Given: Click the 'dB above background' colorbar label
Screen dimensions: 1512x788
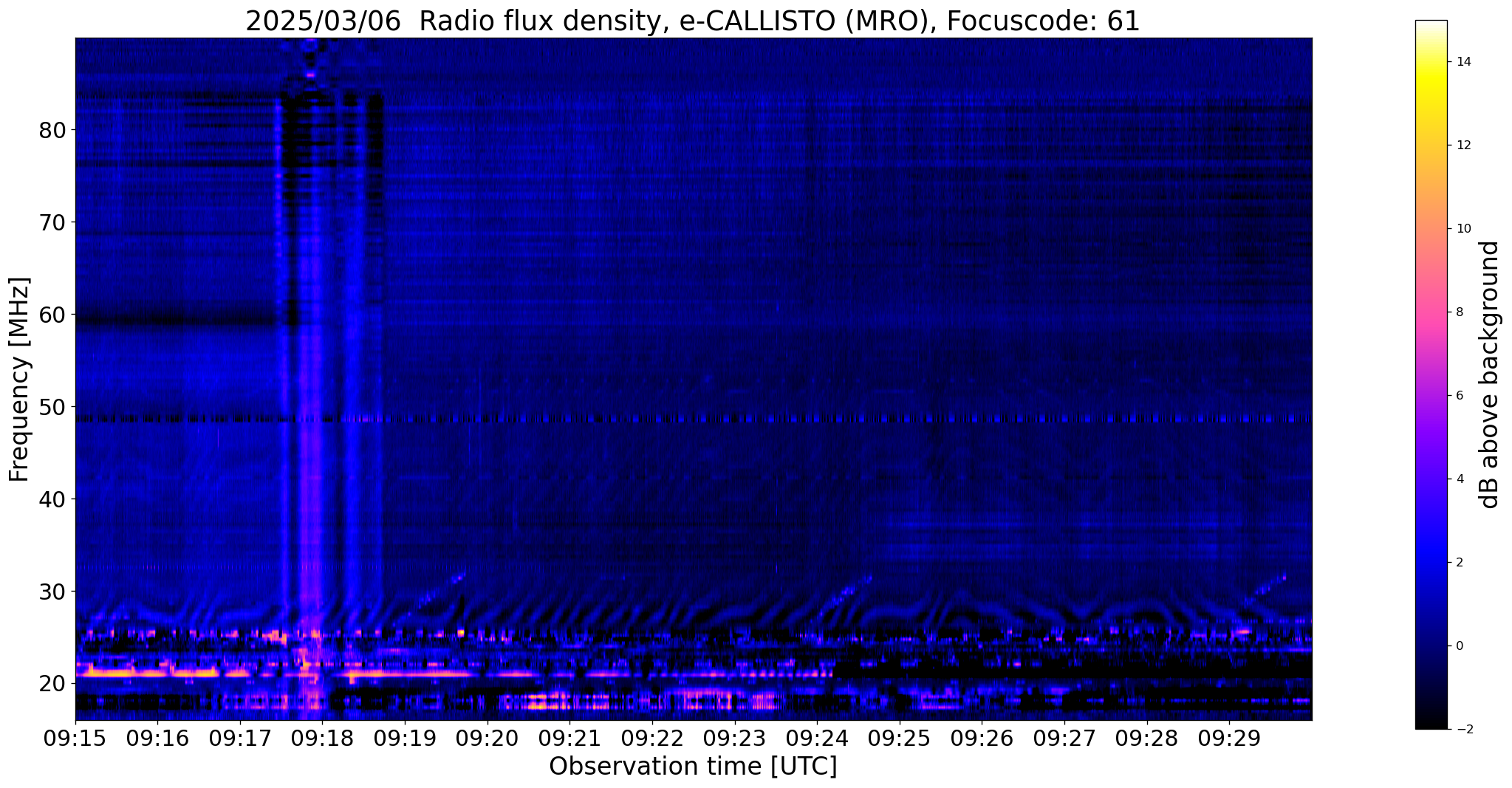Looking at the screenshot, I should [x=1490, y=374].
